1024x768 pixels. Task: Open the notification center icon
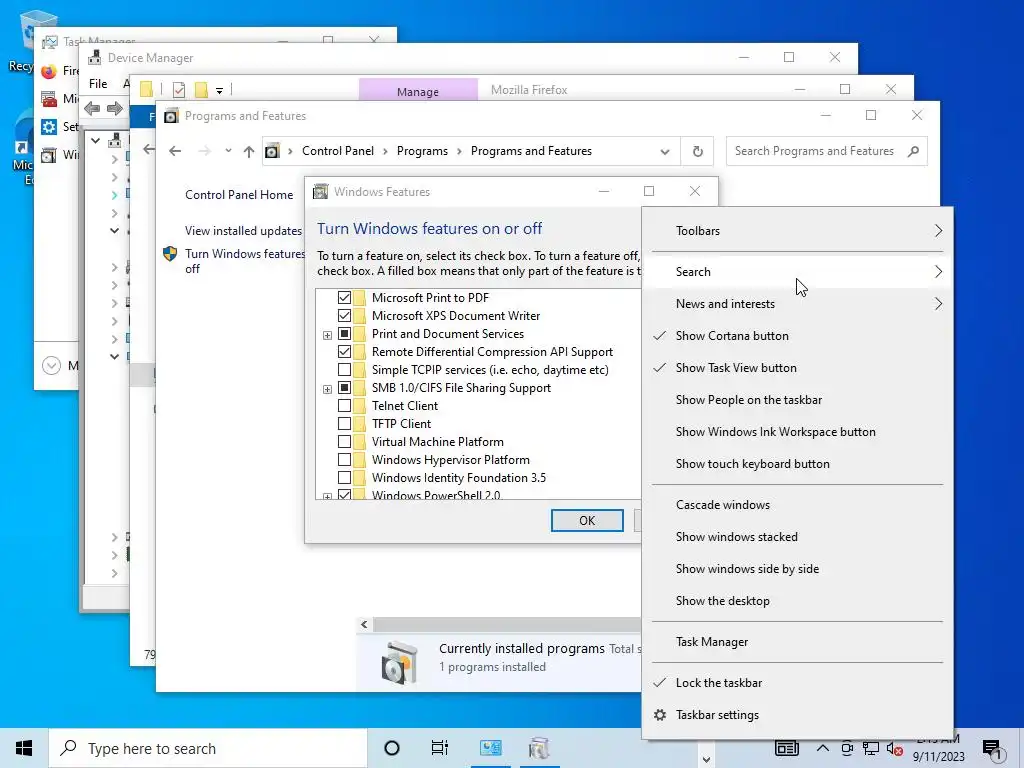pos(992,750)
